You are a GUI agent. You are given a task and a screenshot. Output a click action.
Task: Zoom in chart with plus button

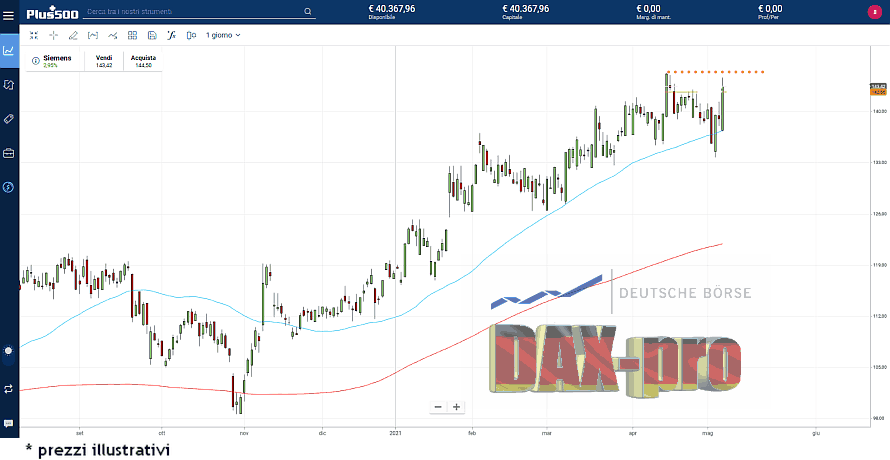click(456, 407)
